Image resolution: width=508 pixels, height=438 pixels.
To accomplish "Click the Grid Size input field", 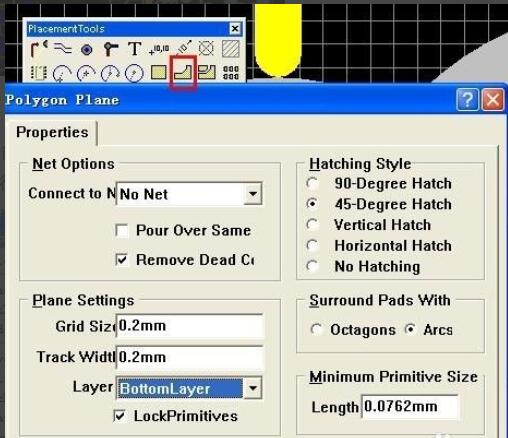I will pos(189,326).
